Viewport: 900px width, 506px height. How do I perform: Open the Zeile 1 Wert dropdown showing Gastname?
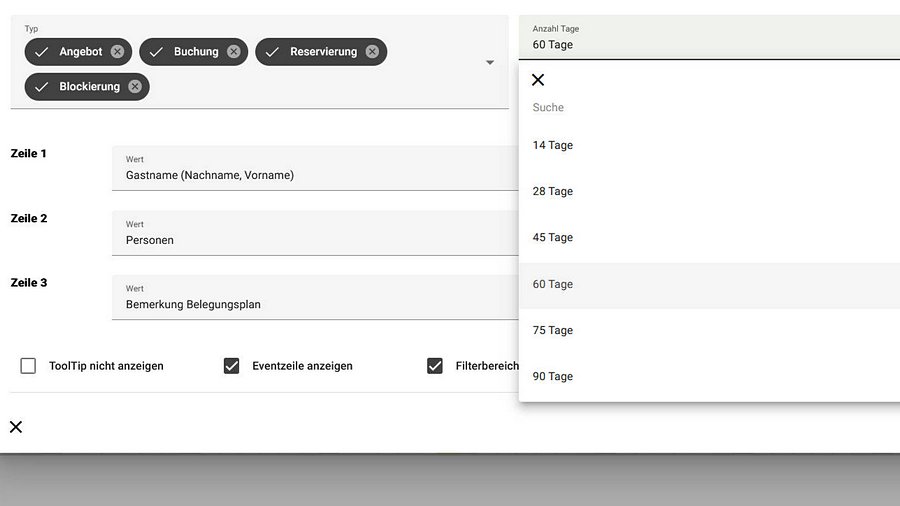point(315,168)
